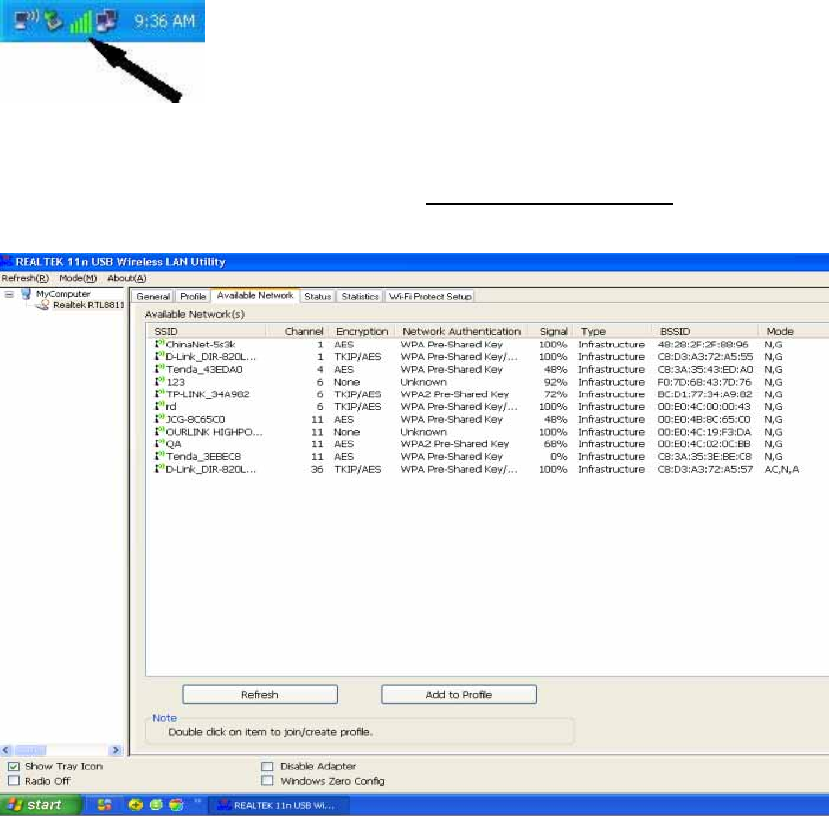
Task: Sort by the Channel column header
Action: point(299,331)
